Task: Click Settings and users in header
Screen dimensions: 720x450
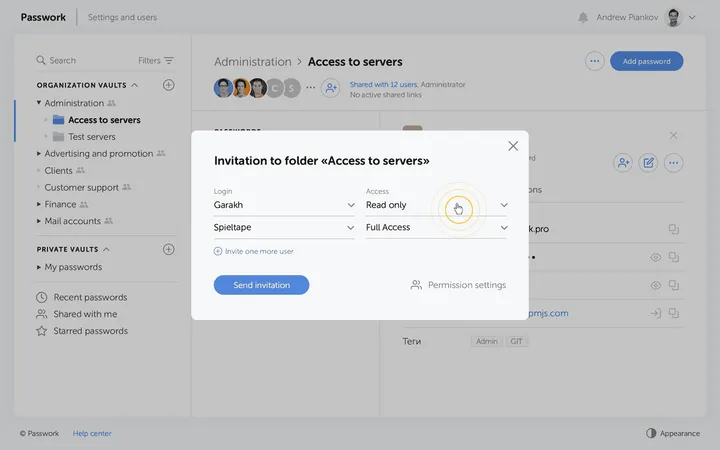Action: point(122,17)
